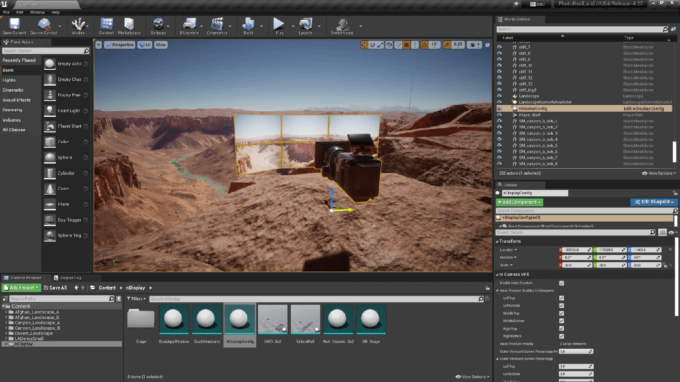Image resolution: width=680 pixels, height=382 pixels.
Task: Click the Edit Blueprint button
Action: [x=654, y=202]
